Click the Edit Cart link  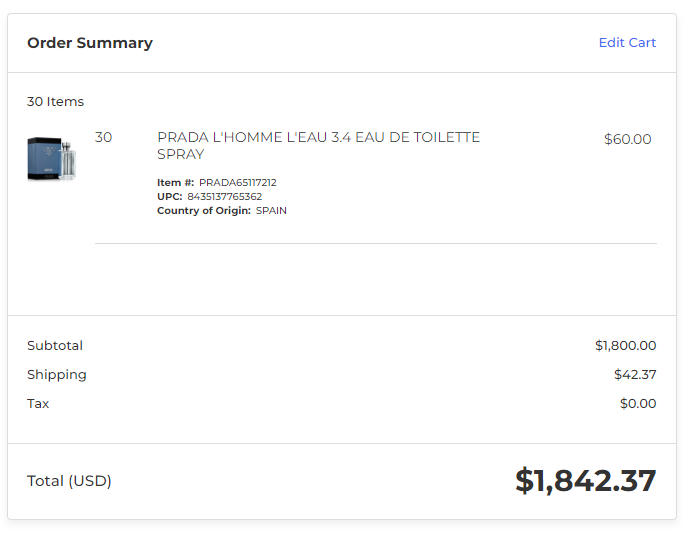click(x=627, y=43)
